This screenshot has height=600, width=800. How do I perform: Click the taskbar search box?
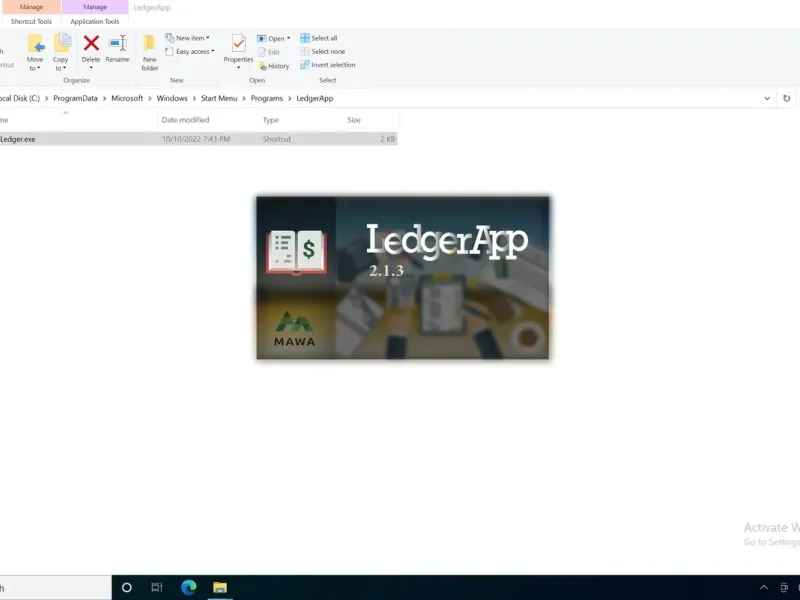tap(56, 588)
